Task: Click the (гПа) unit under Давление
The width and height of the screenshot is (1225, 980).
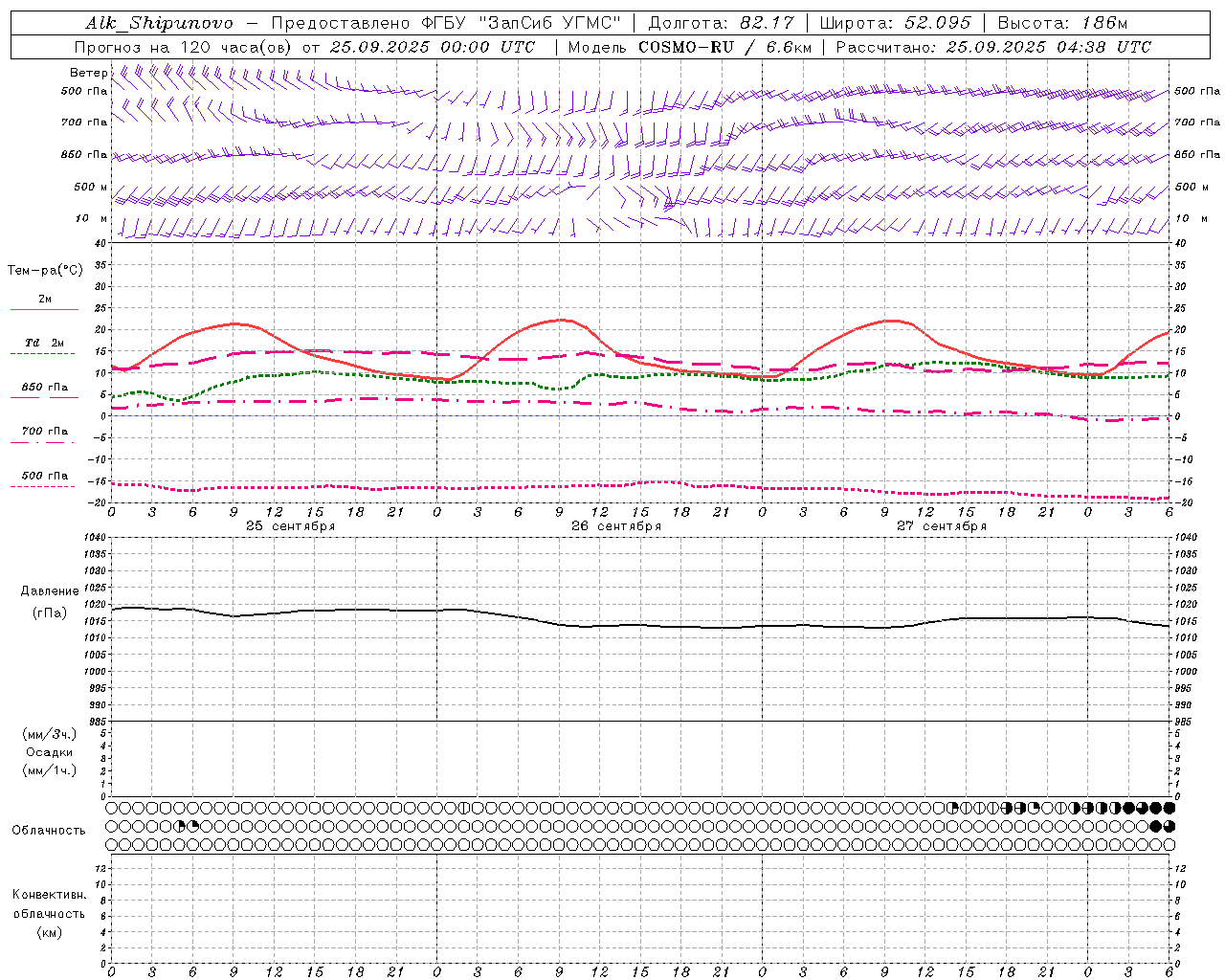Action: [x=50, y=612]
